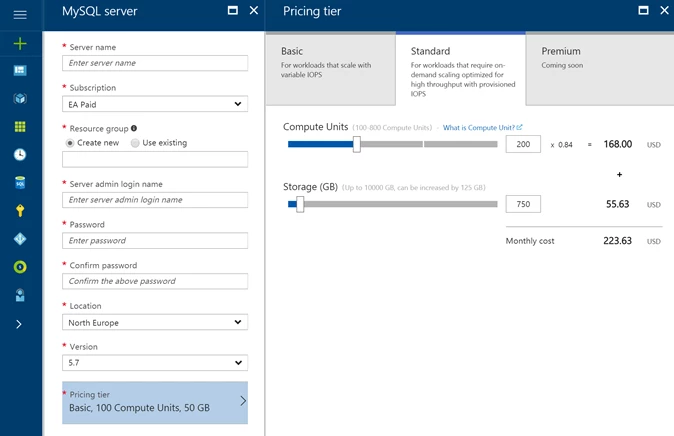674x436 pixels.
Task: Switch to the Basic pricing tab
Action: tap(331, 69)
